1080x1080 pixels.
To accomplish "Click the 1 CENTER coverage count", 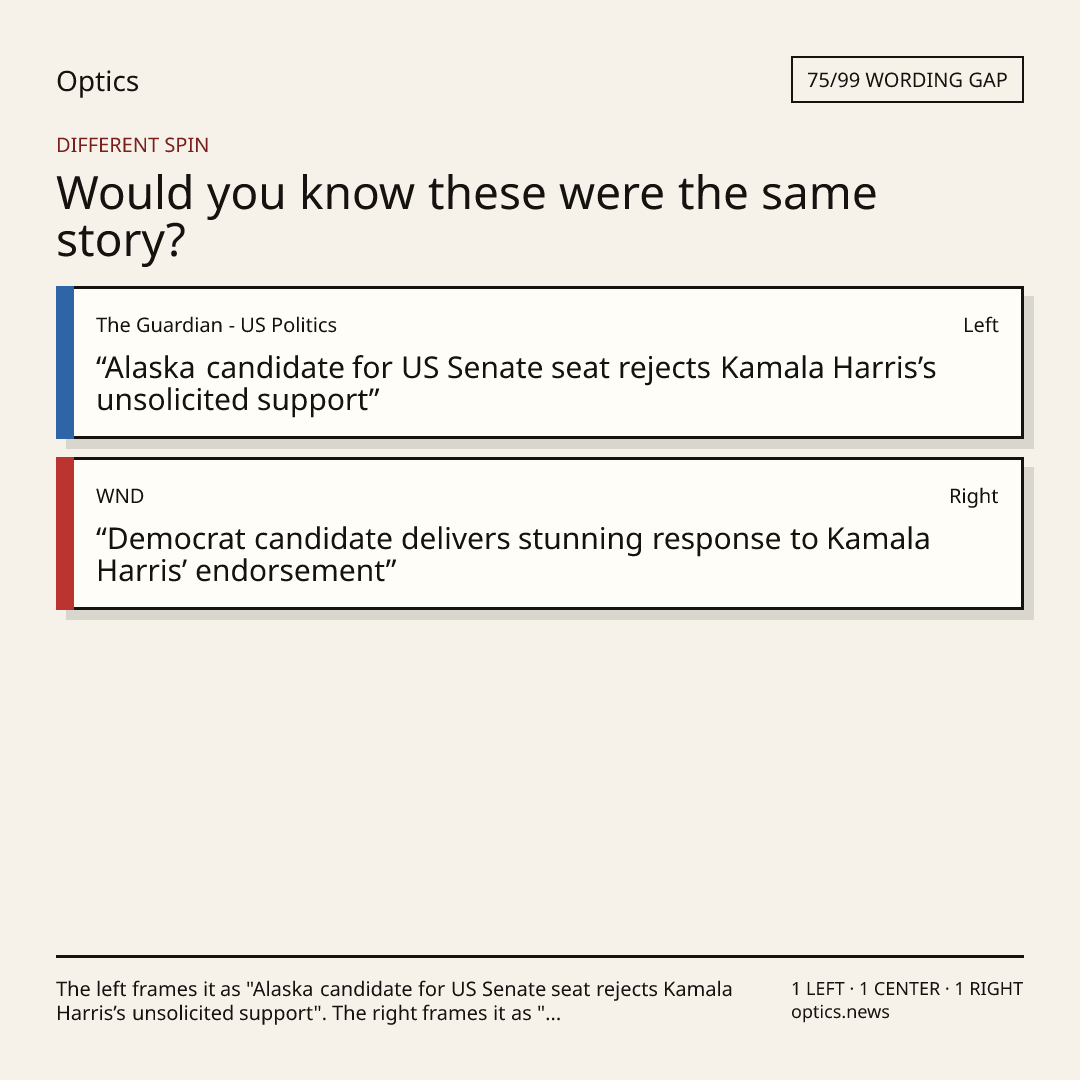I will coord(899,989).
